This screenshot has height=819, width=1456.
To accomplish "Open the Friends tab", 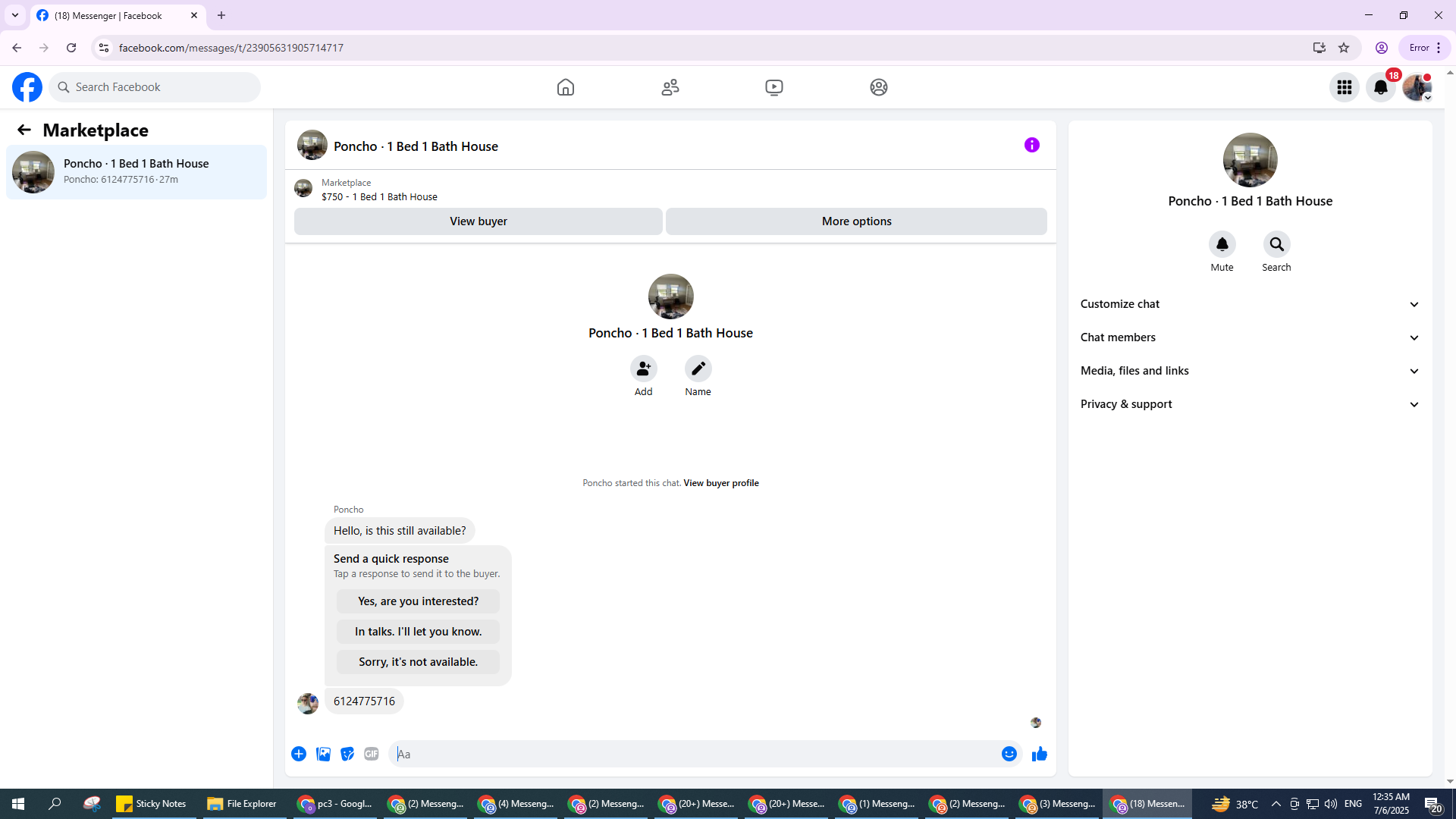I will click(670, 87).
